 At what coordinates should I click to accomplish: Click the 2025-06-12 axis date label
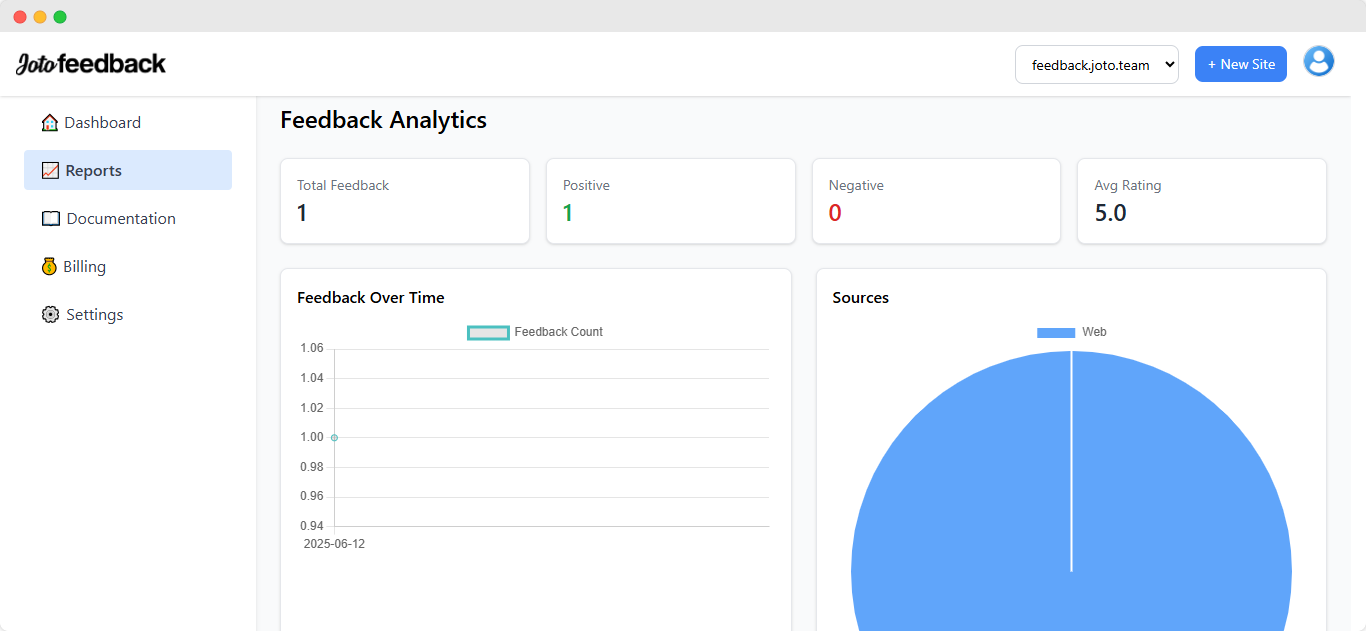[334, 544]
